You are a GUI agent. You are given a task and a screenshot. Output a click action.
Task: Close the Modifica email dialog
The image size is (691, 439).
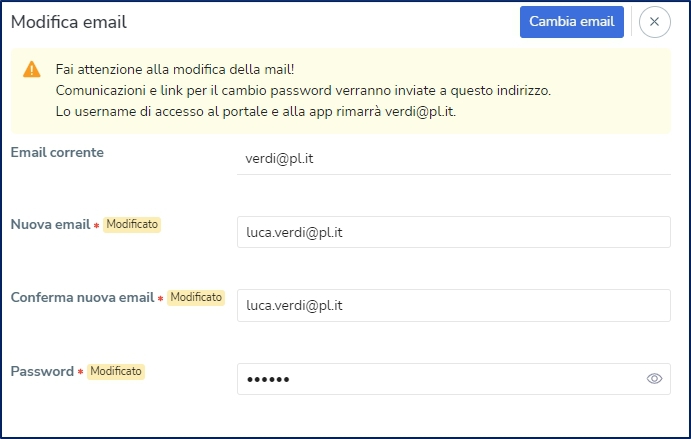pos(654,22)
